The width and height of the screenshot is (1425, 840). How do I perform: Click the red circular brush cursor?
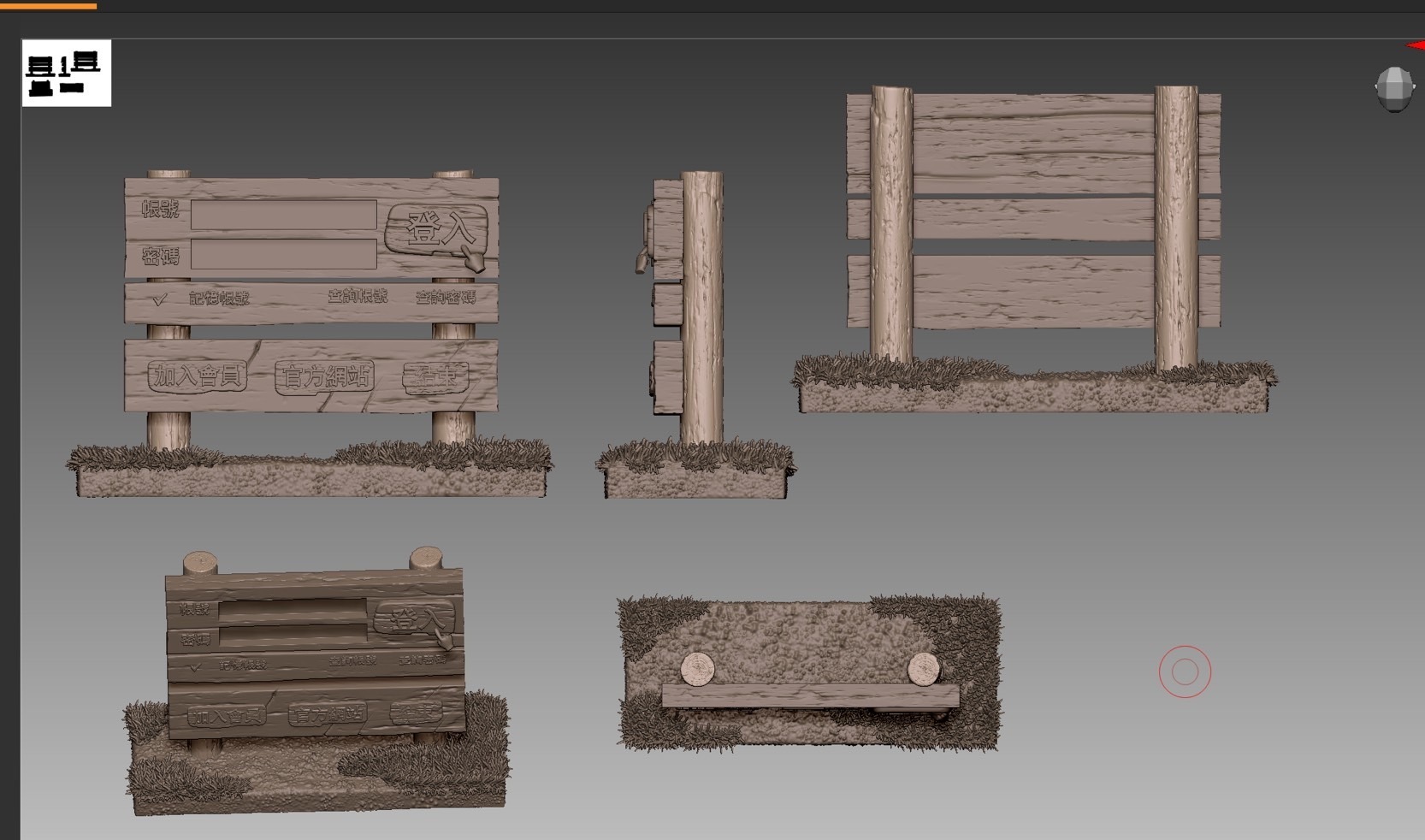click(1185, 671)
